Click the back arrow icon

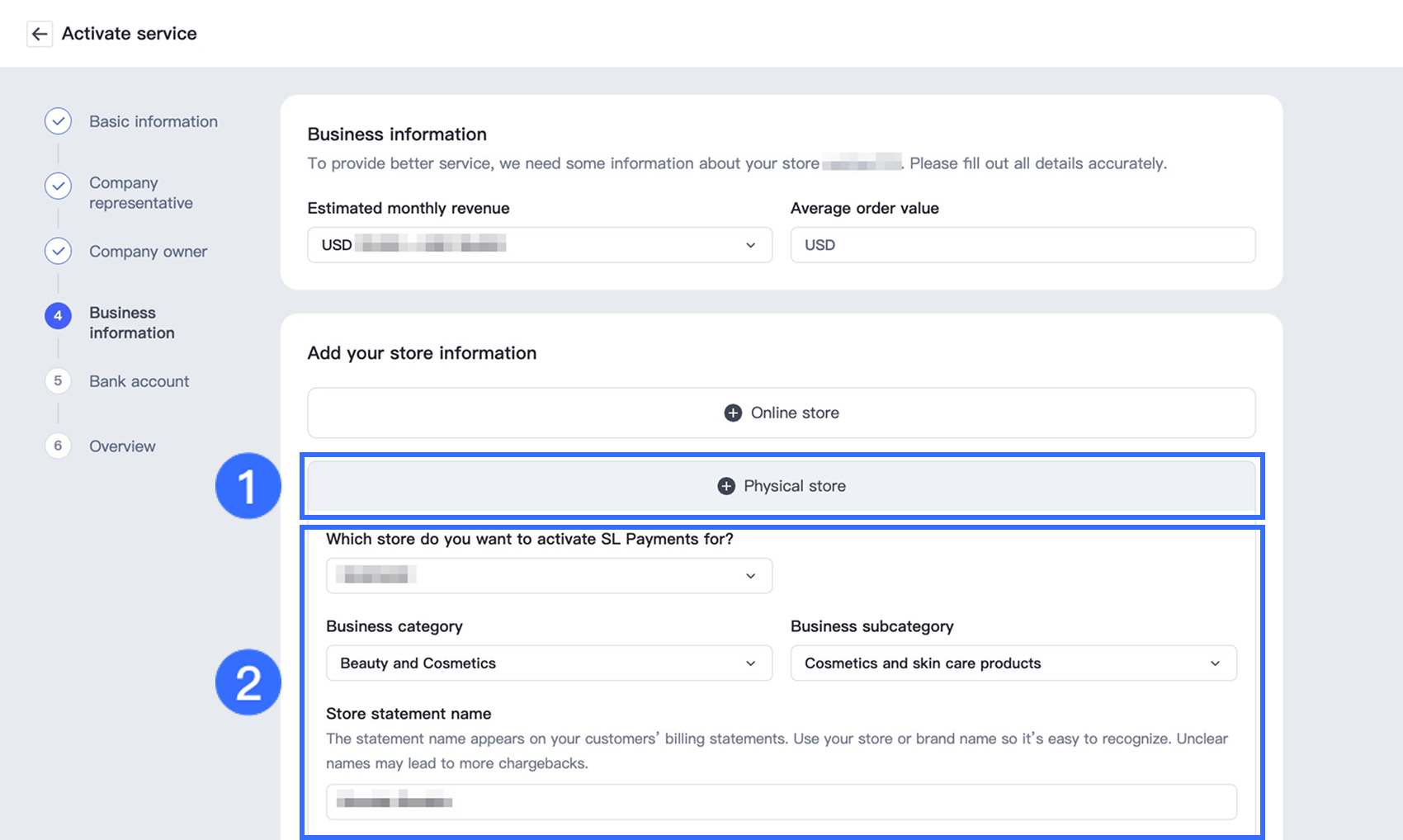tap(40, 34)
